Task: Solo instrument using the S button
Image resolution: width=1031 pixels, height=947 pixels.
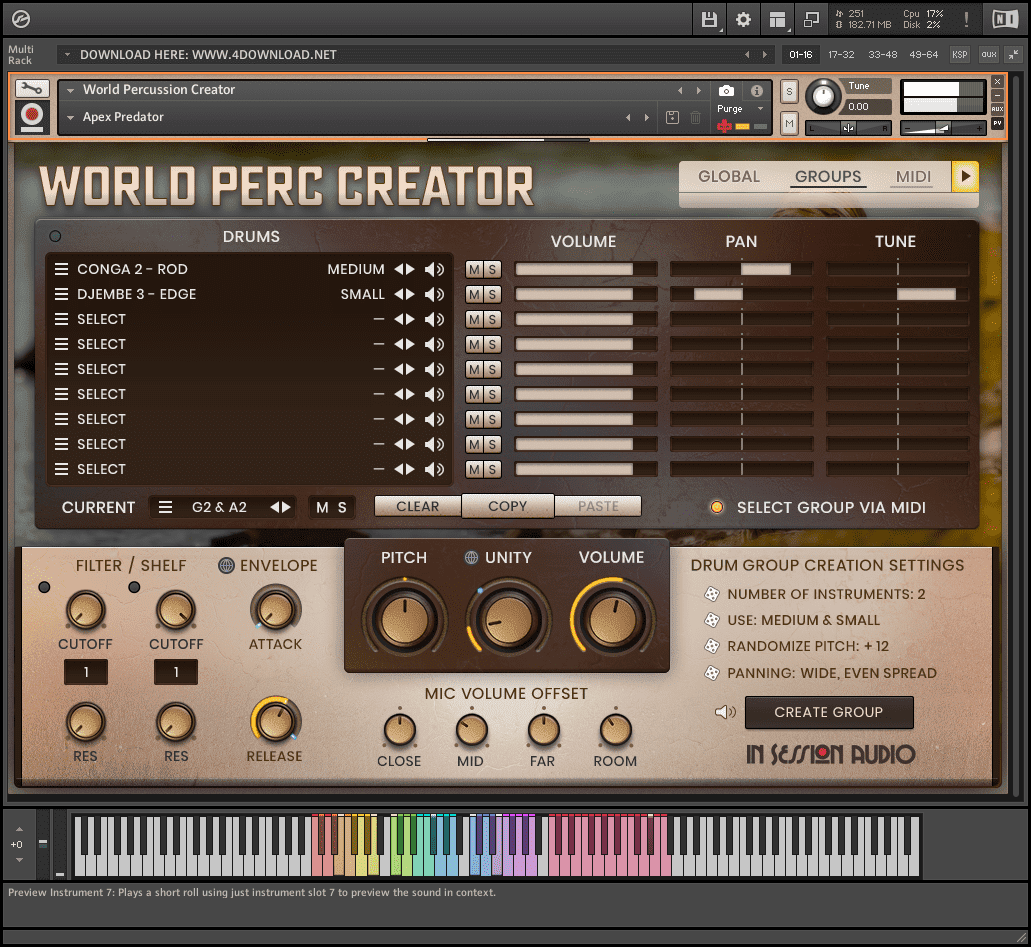Action: point(789,92)
